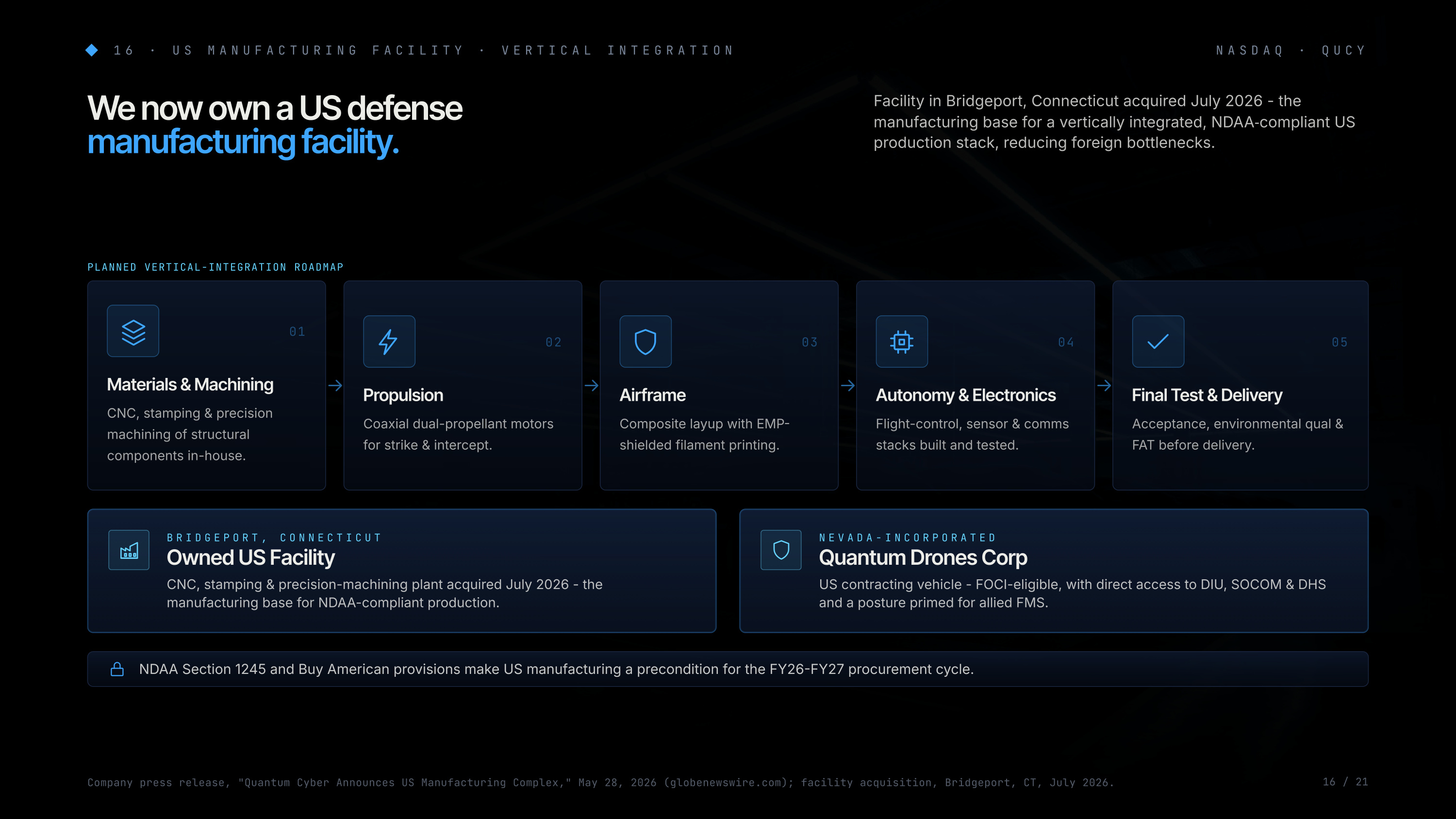
Task: Click the '16 / 21' page counter
Action: 1345,782
